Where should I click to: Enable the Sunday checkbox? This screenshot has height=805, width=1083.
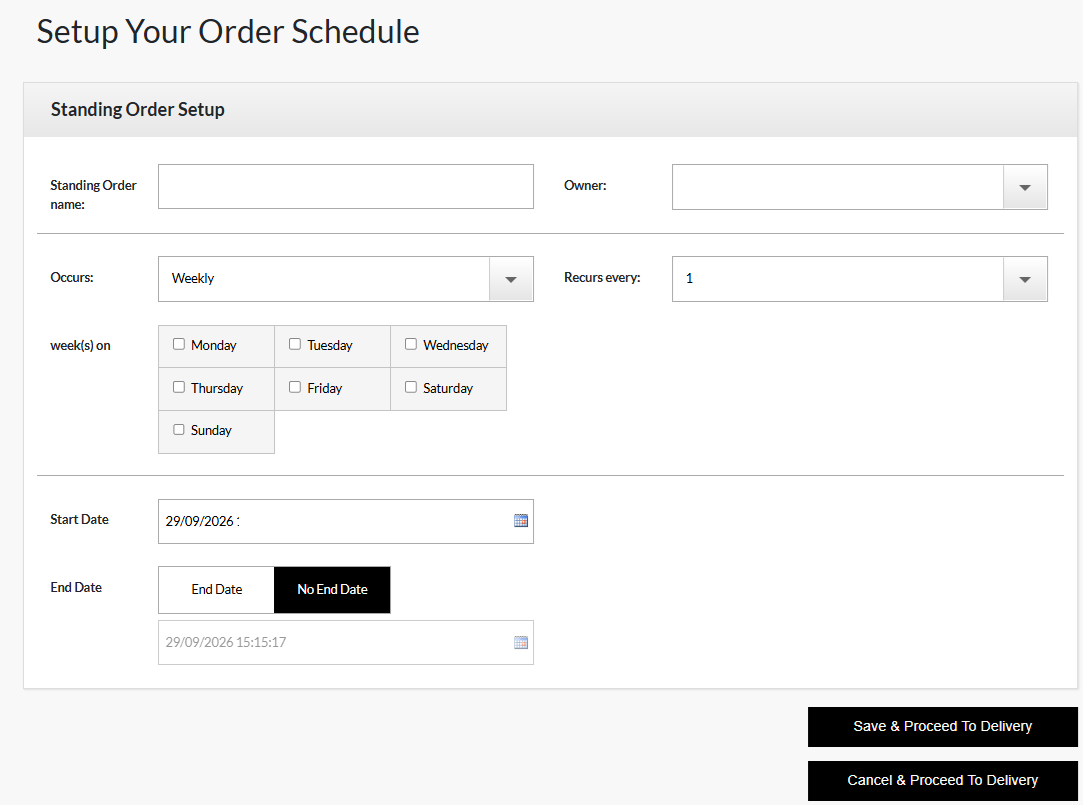pyautogui.click(x=179, y=429)
